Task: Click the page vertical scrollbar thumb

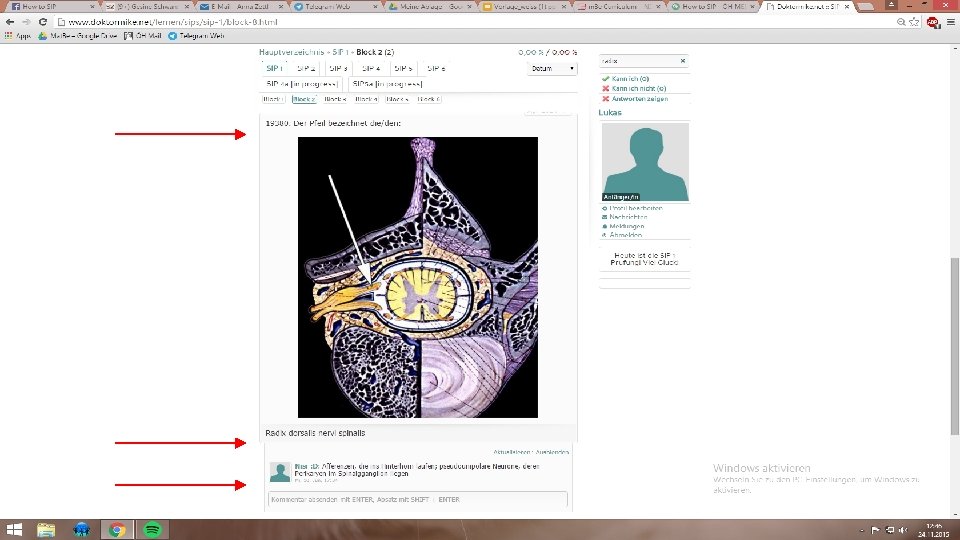Action: click(x=954, y=346)
